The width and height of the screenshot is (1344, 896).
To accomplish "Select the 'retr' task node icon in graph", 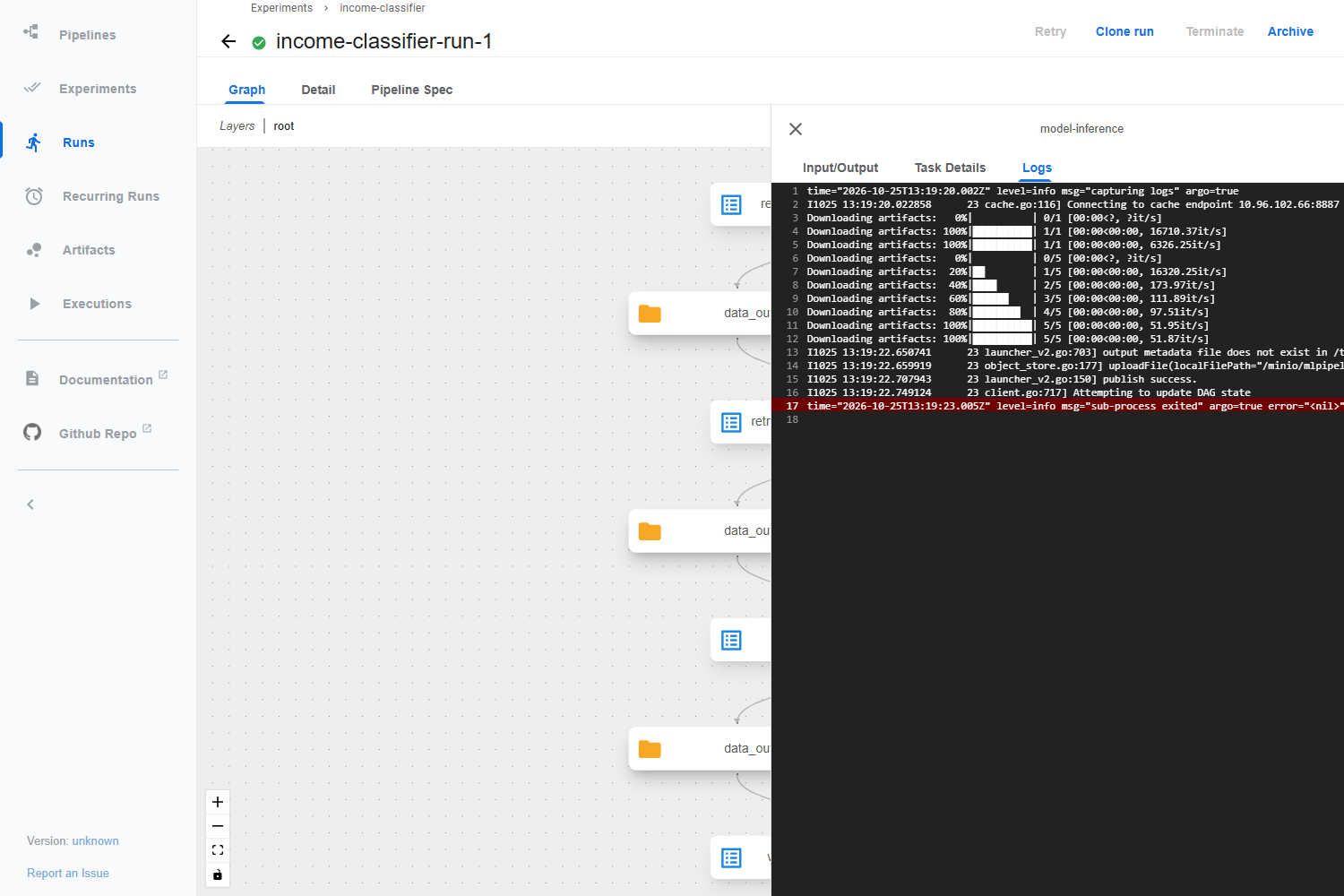I will coord(732,422).
